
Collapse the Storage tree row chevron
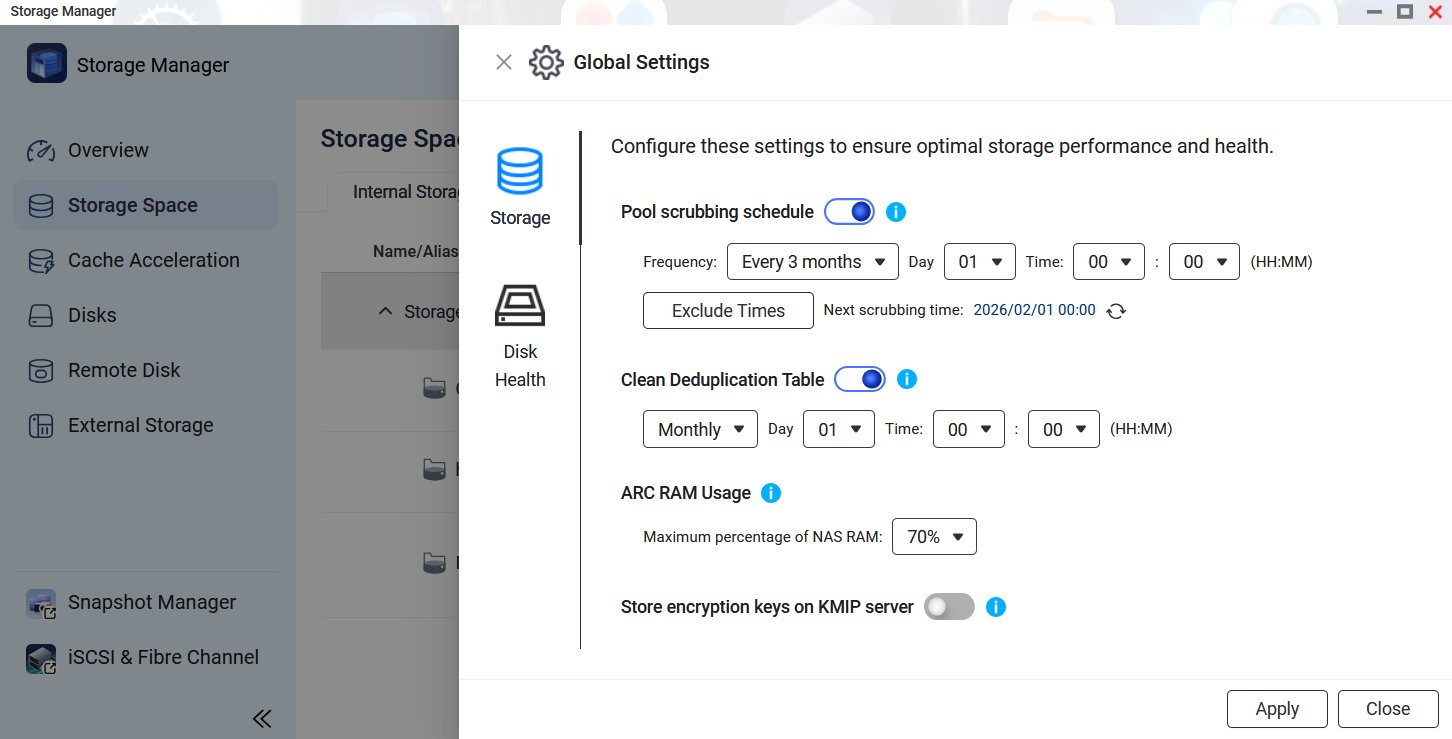pos(385,312)
